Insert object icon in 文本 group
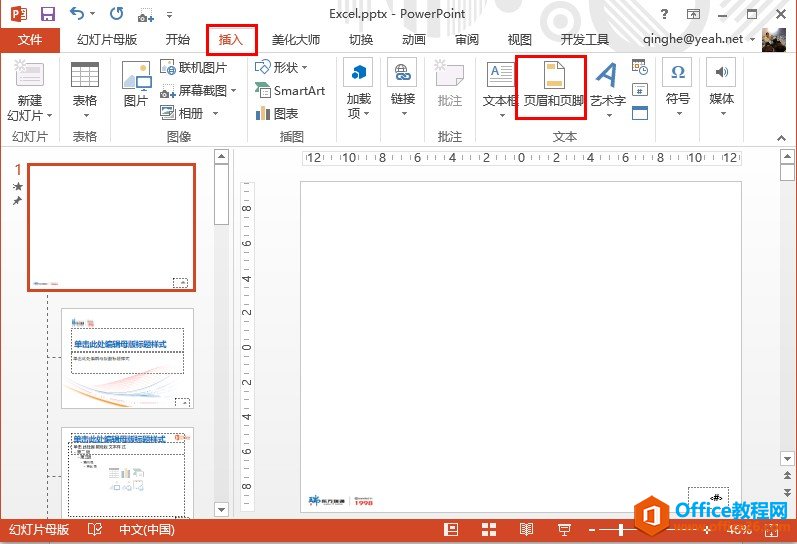 coord(639,113)
